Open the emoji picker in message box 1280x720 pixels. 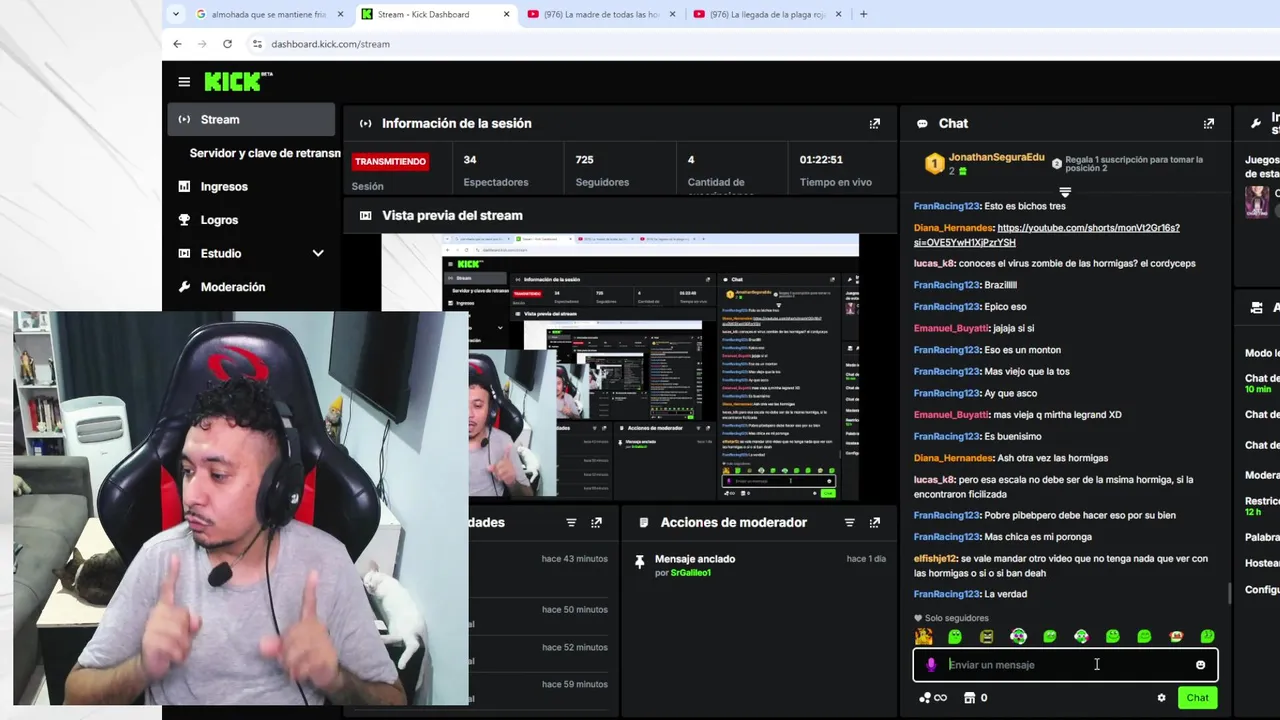[x=1200, y=665]
